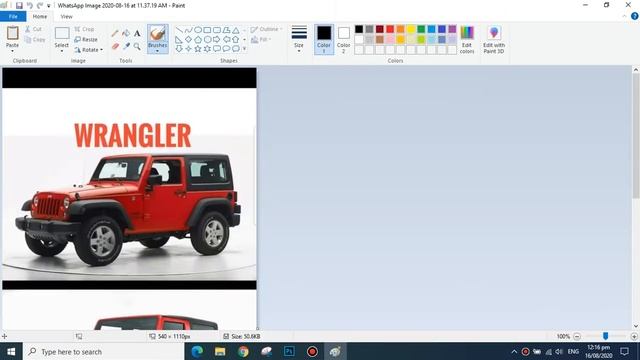Switch to the Home ribbon tab
The height and width of the screenshot is (360, 640).
(x=40, y=16)
